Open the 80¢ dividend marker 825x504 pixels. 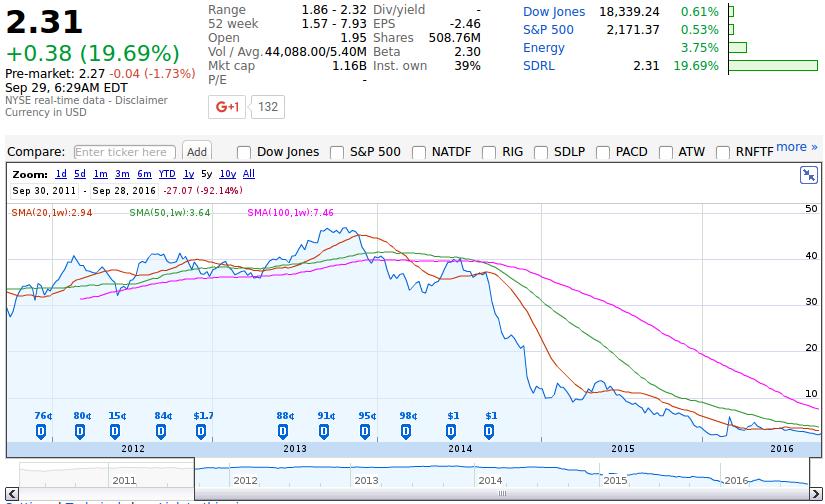click(x=80, y=432)
